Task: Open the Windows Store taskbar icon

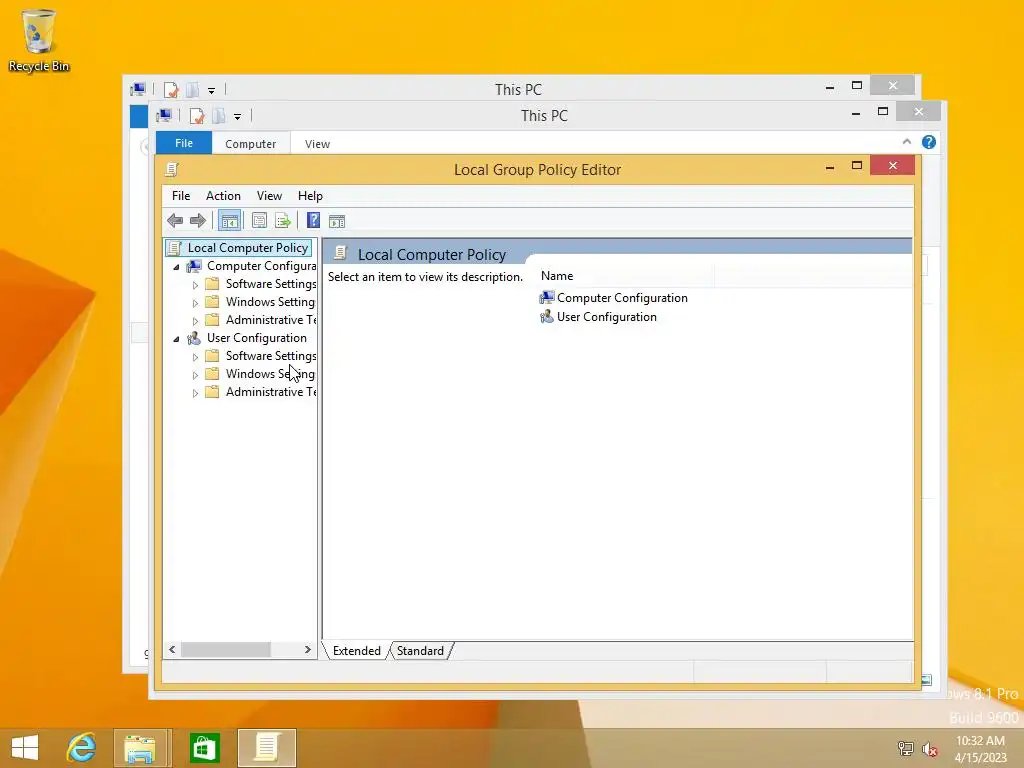Action: [x=204, y=748]
